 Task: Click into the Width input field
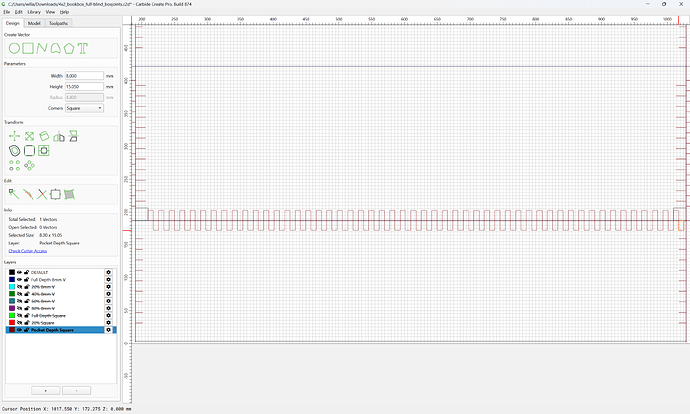click(x=84, y=76)
